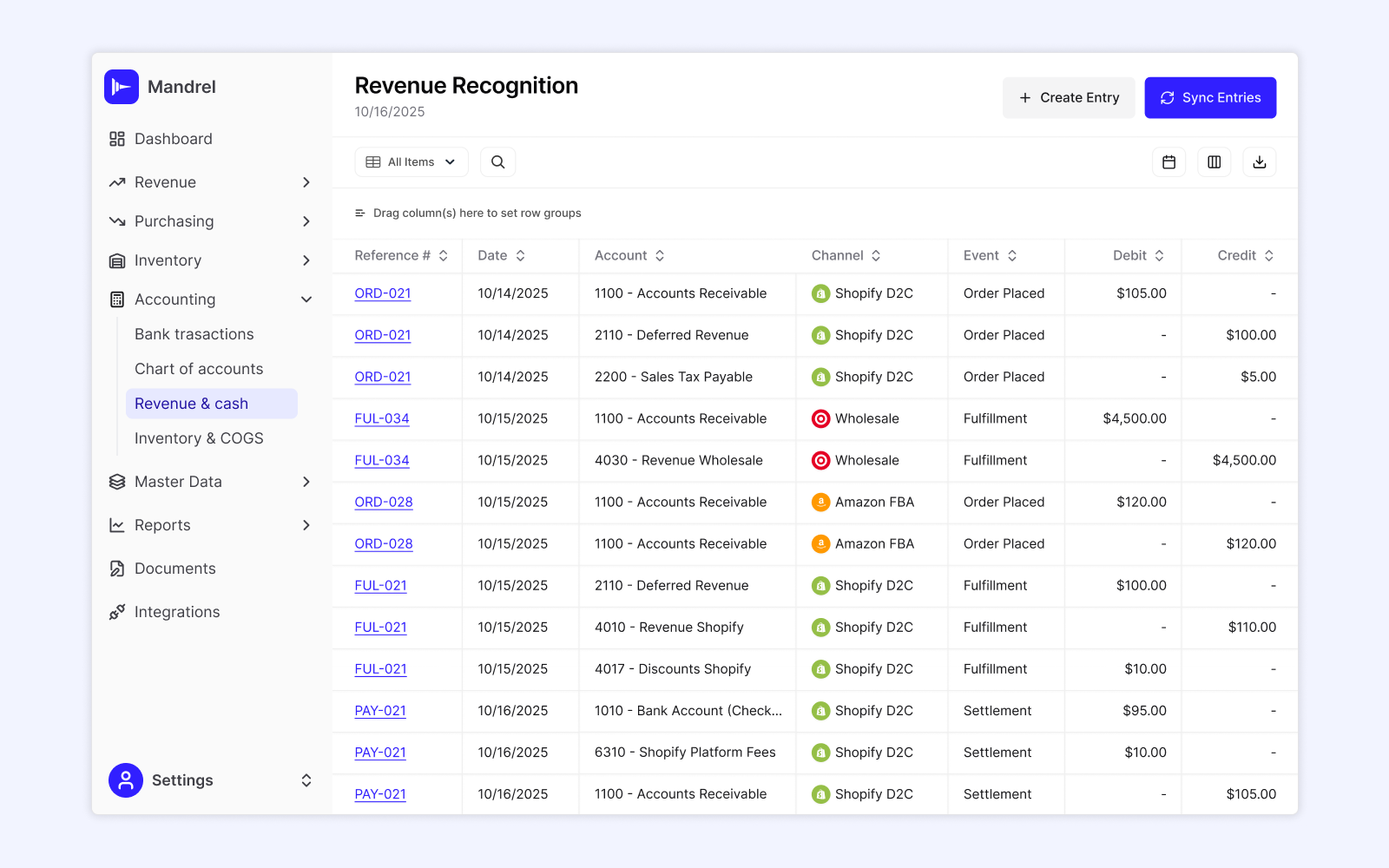1389x868 pixels.
Task: Click the Sync Entries button
Action: click(x=1210, y=97)
